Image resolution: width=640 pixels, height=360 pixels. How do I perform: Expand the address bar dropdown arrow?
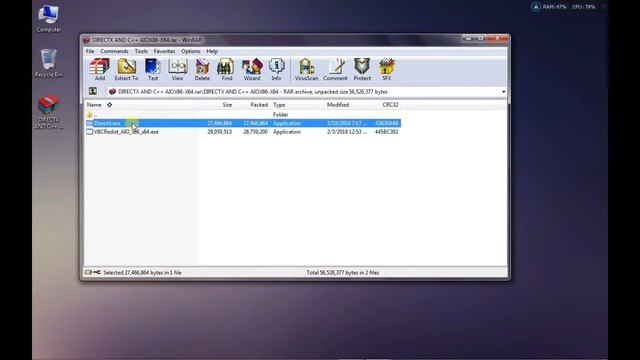[503, 92]
